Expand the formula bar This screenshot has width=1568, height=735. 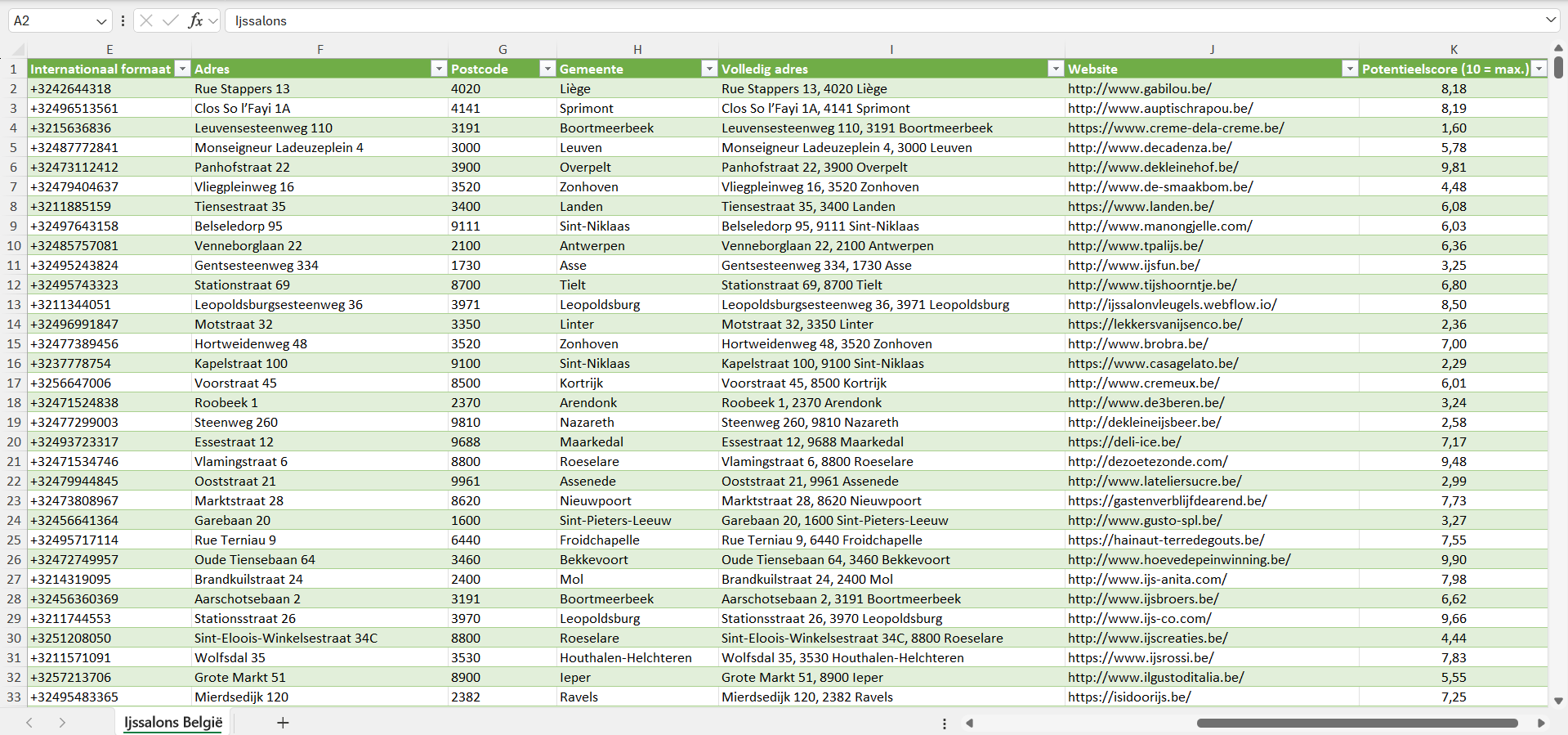pos(1550,20)
